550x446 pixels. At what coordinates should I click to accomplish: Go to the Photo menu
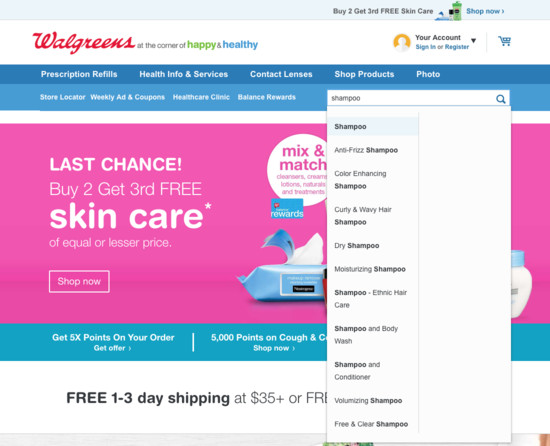428,74
